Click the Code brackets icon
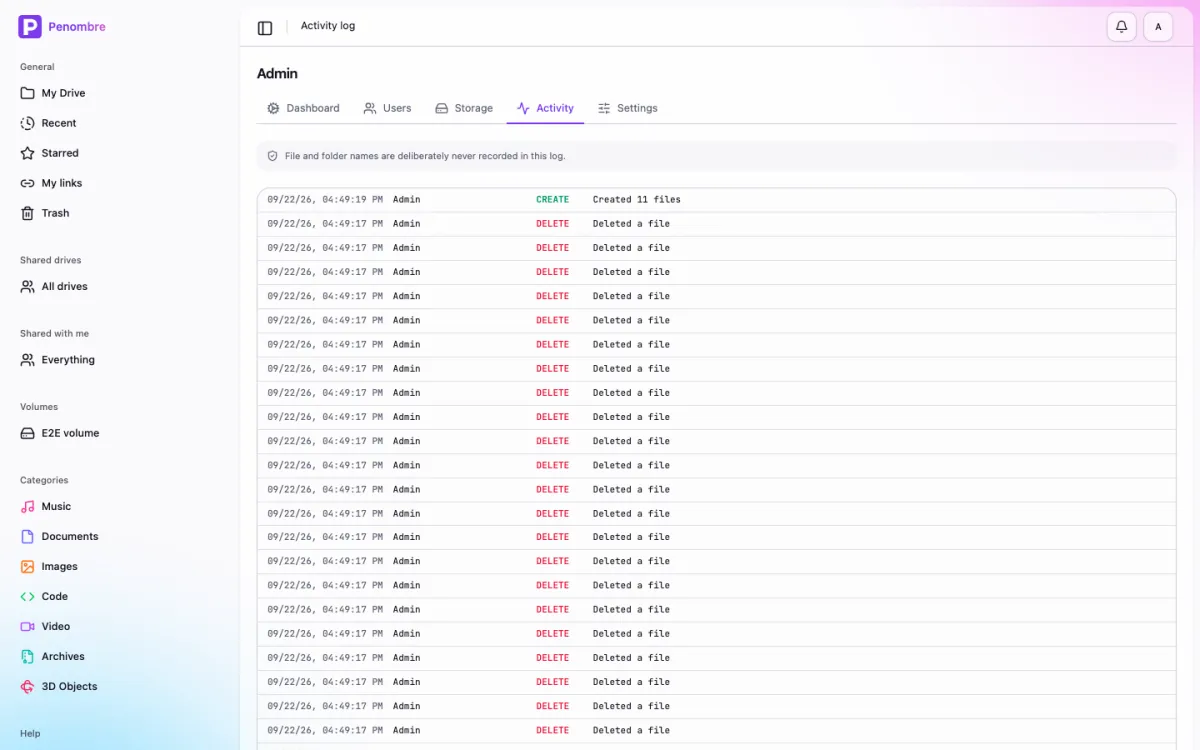The image size is (1200, 750). click(x=28, y=597)
